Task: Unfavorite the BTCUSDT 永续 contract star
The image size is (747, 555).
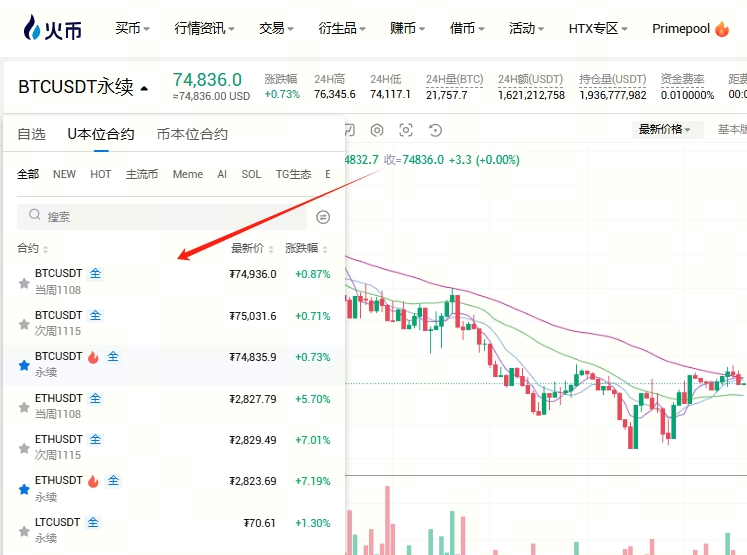Action: point(24,366)
